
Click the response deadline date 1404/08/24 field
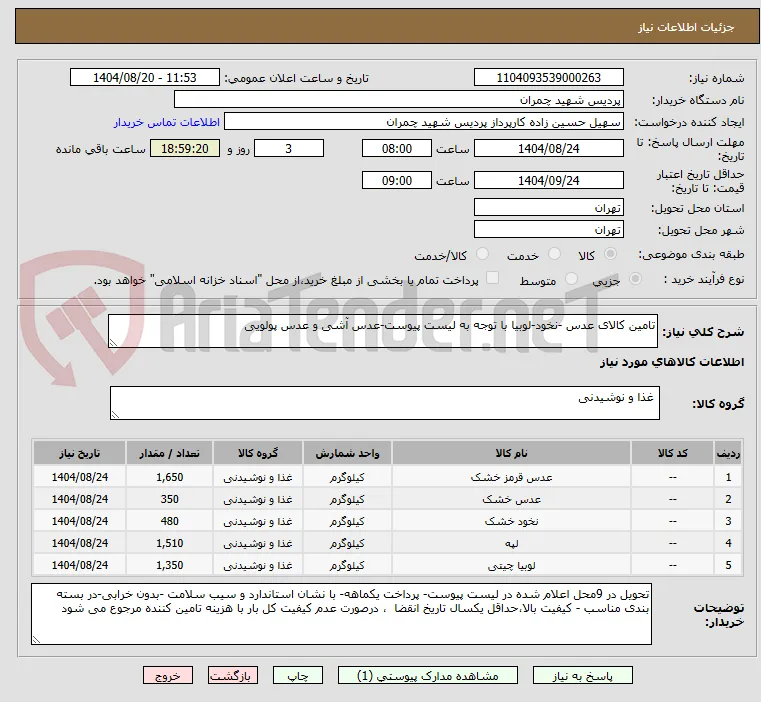(548, 149)
